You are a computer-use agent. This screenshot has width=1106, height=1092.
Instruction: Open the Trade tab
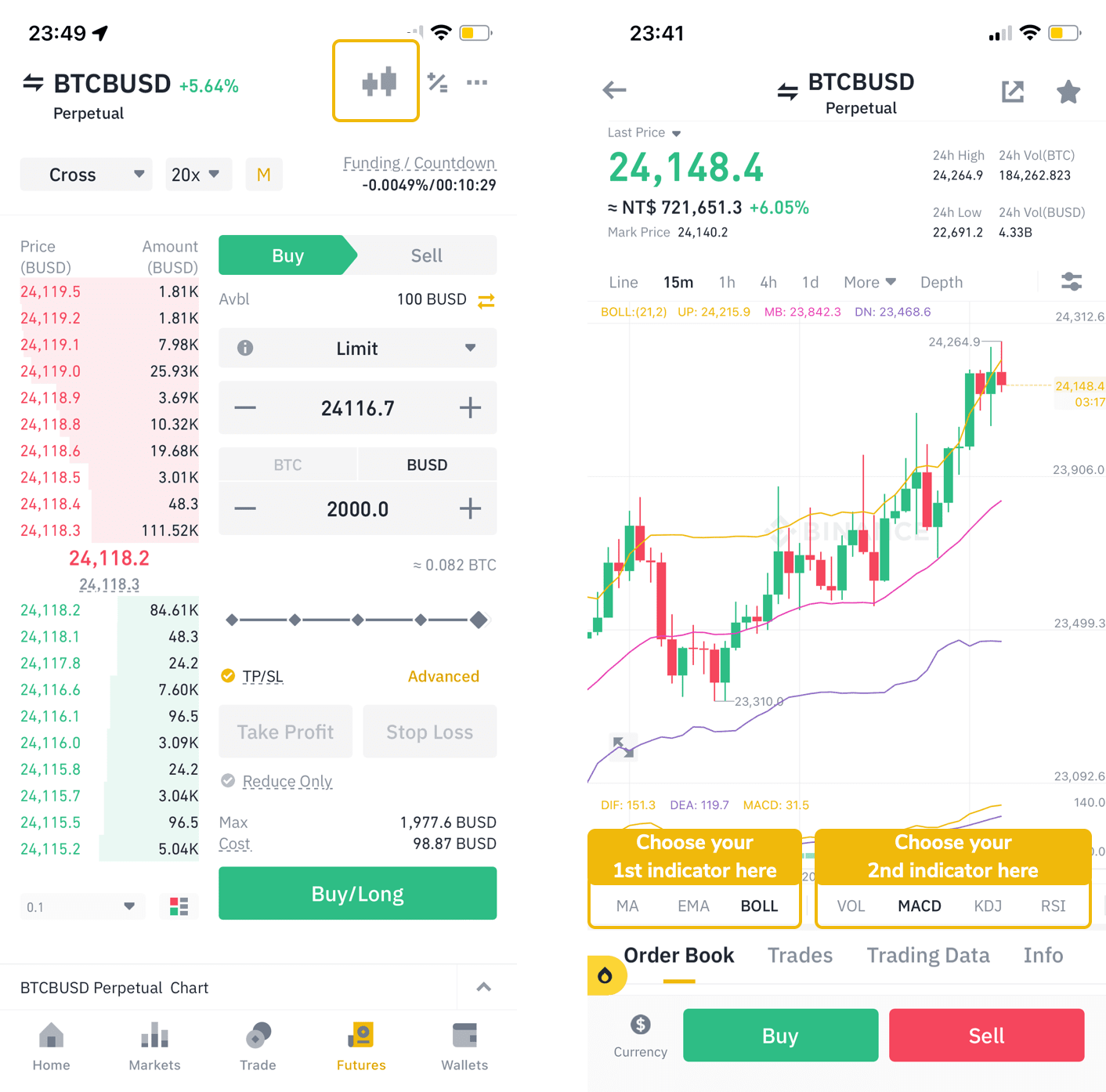point(258,1047)
